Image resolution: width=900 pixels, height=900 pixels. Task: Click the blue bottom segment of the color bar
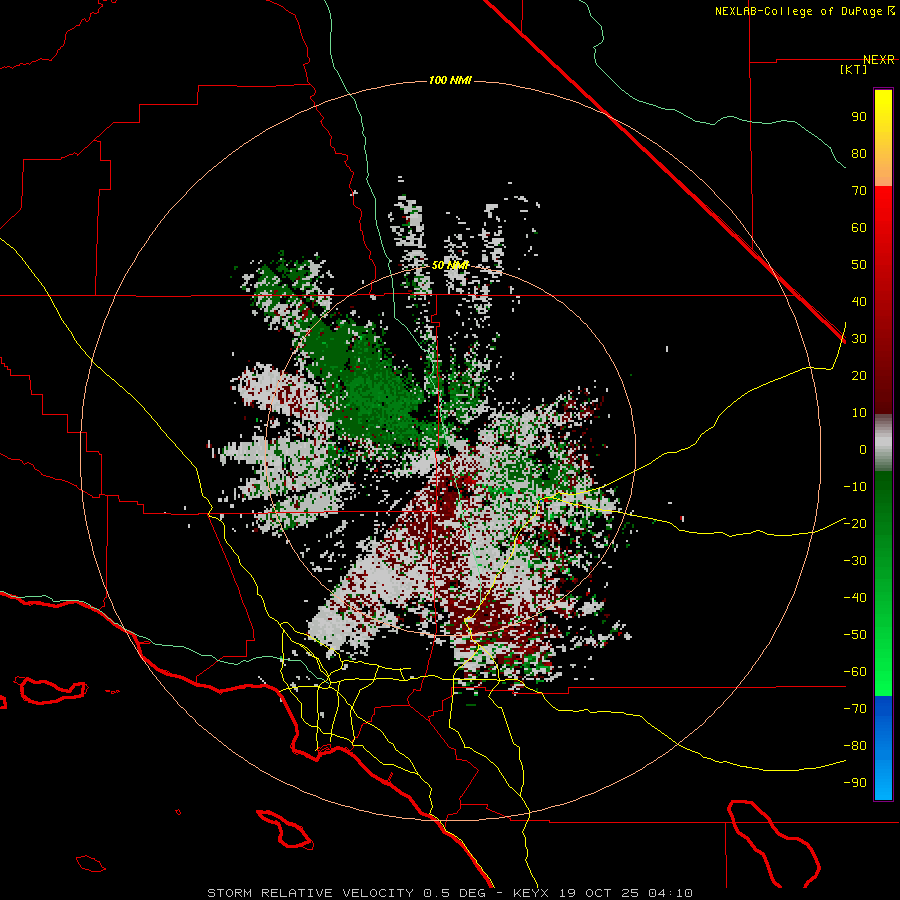coord(883,748)
